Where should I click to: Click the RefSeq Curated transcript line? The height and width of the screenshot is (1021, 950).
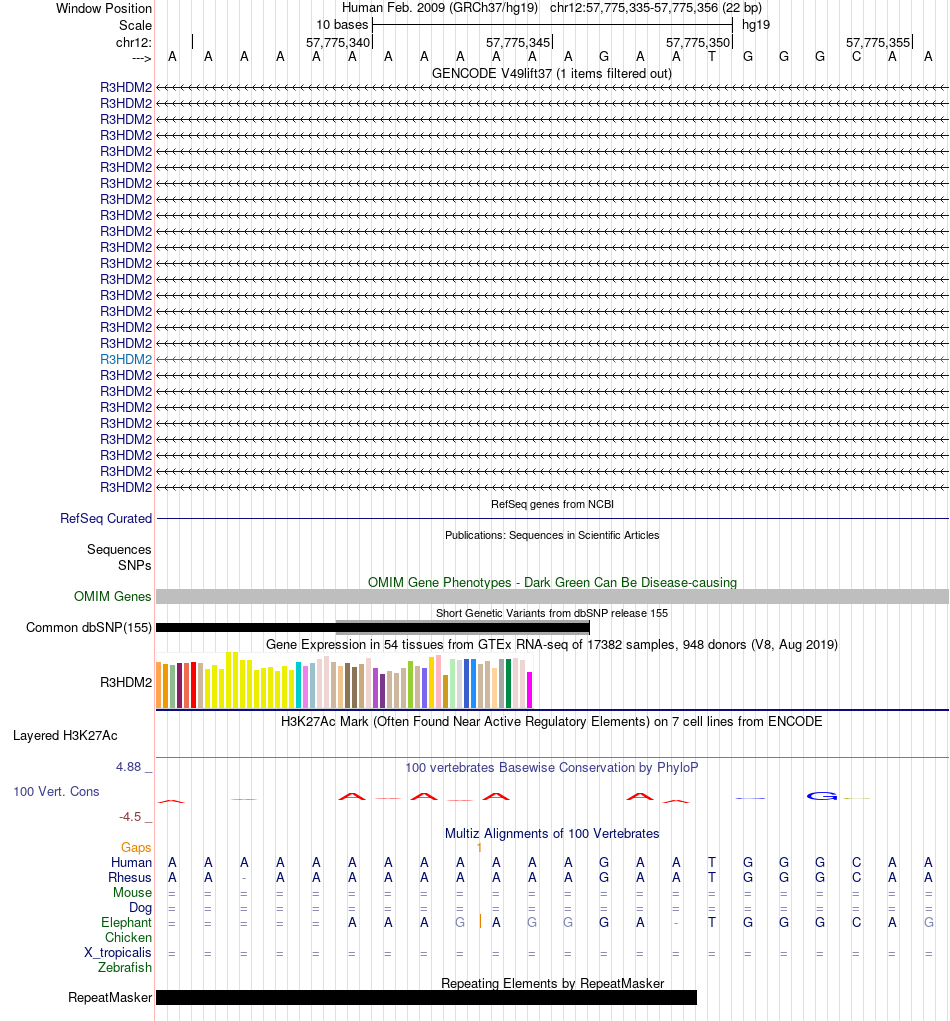coord(552,519)
